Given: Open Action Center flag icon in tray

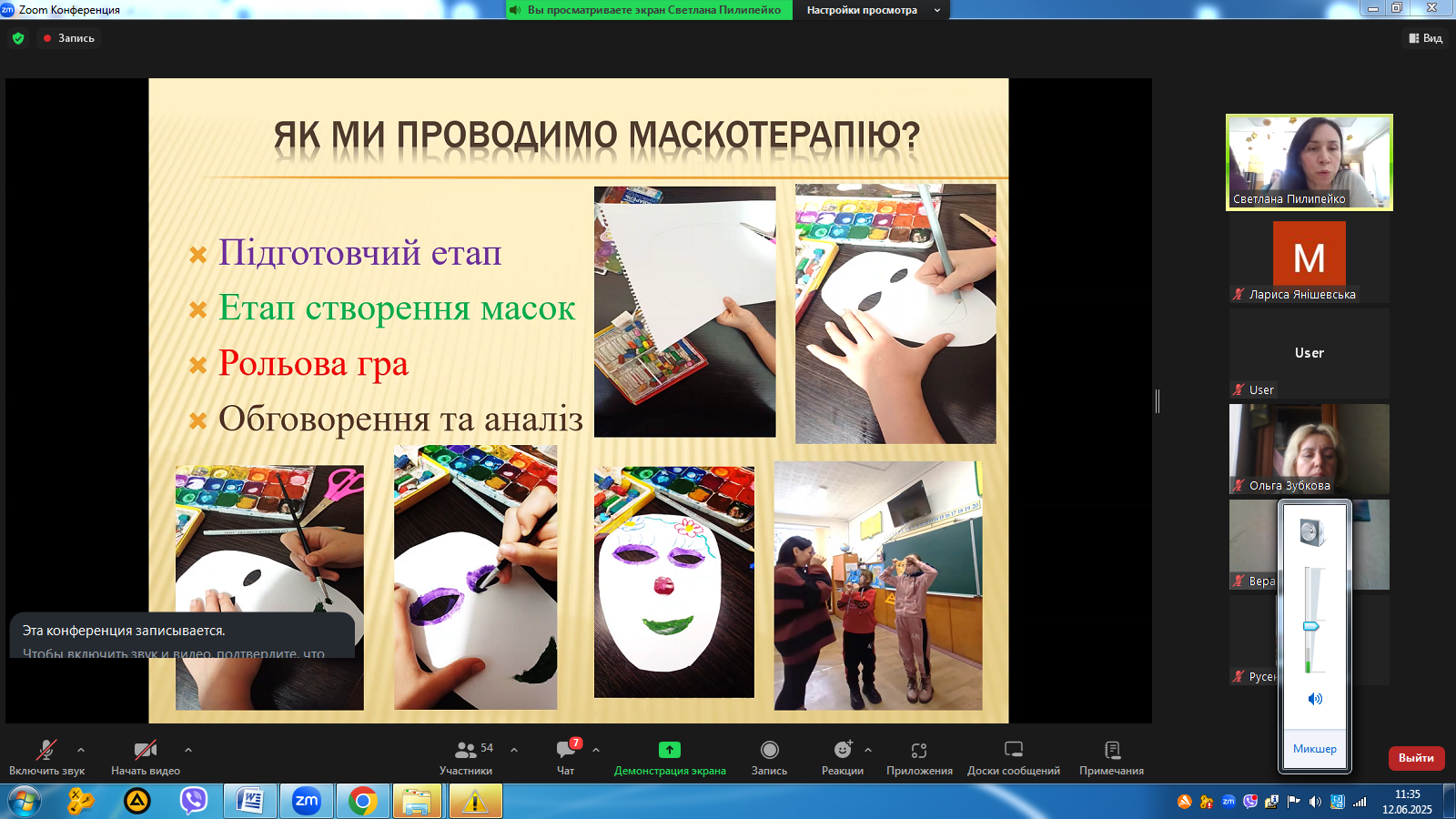Looking at the screenshot, I should pos(1294,802).
